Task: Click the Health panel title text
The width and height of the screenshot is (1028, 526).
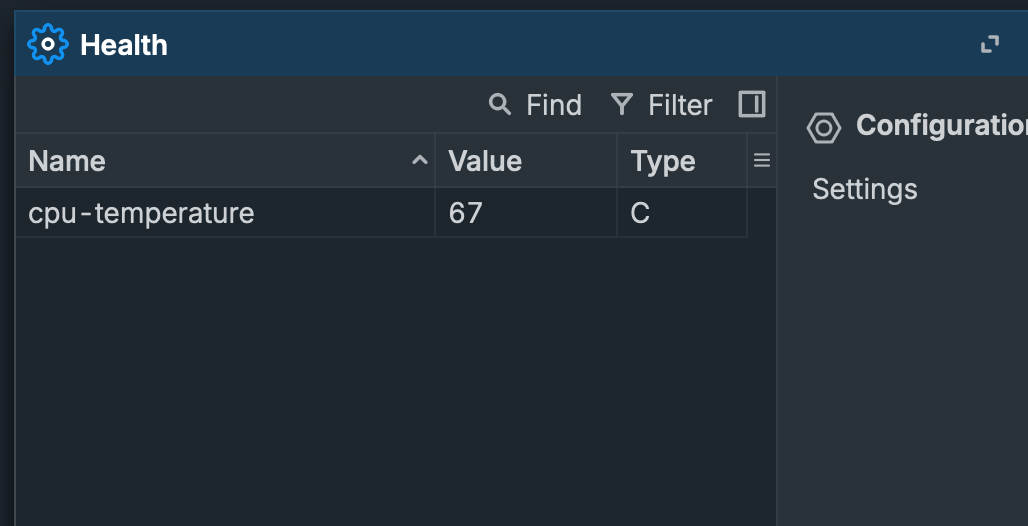Action: [124, 45]
